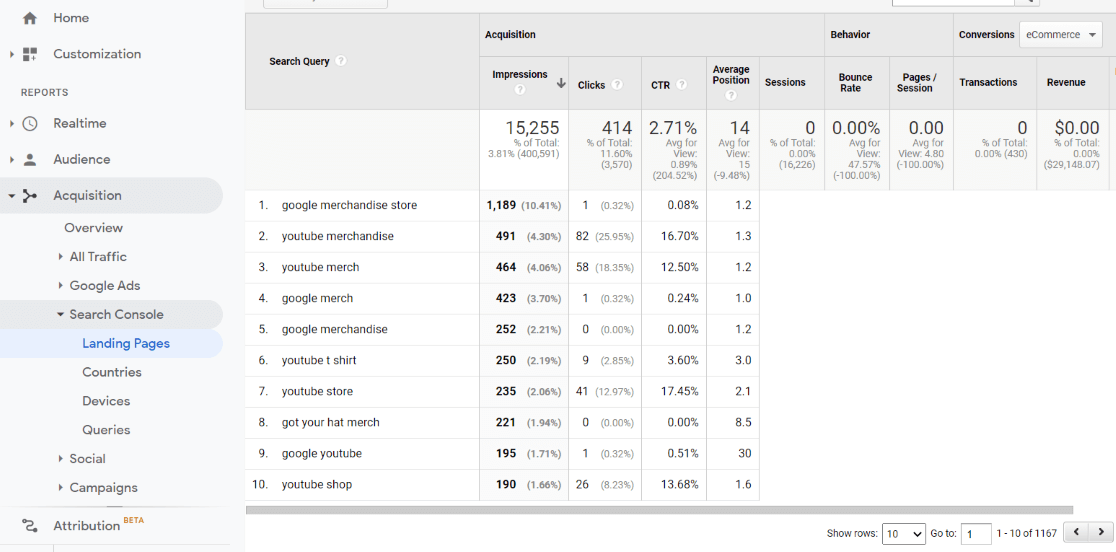
Task: Click the $0.00 total revenue value
Action: [x=1077, y=128]
